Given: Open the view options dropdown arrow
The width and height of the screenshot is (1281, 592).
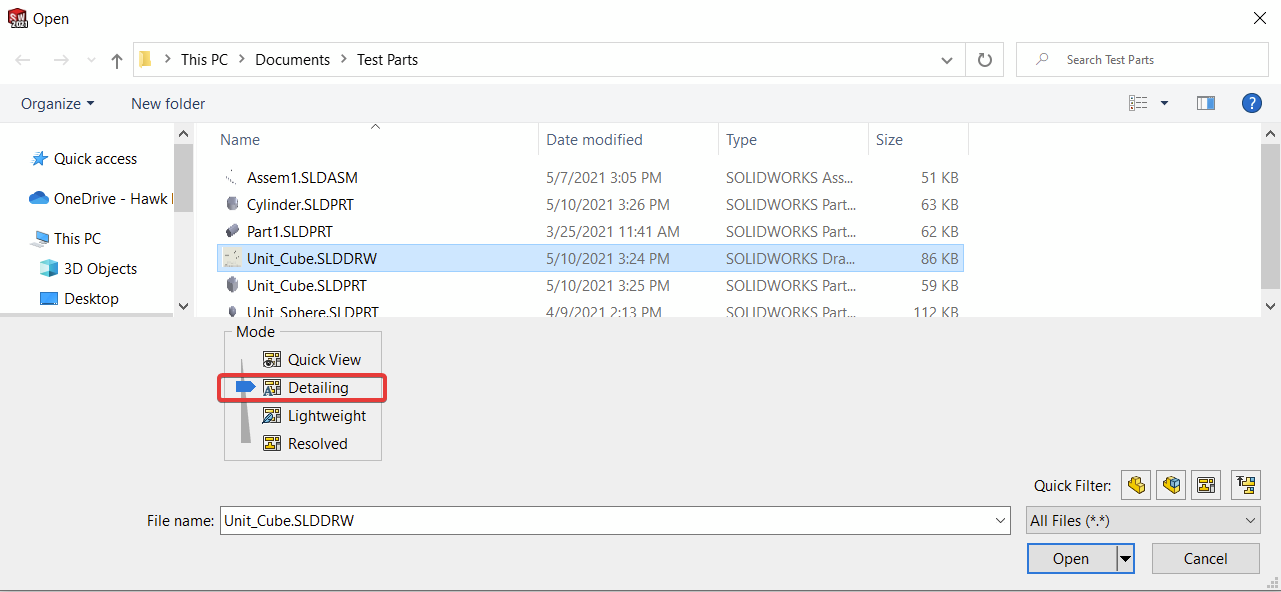Looking at the screenshot, I should (1164, 103).
